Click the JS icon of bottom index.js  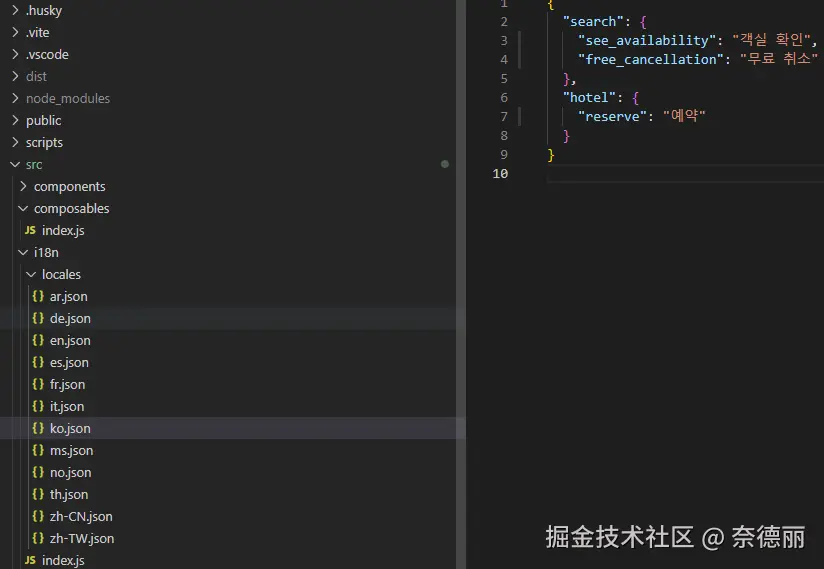(x=30, y=560)
